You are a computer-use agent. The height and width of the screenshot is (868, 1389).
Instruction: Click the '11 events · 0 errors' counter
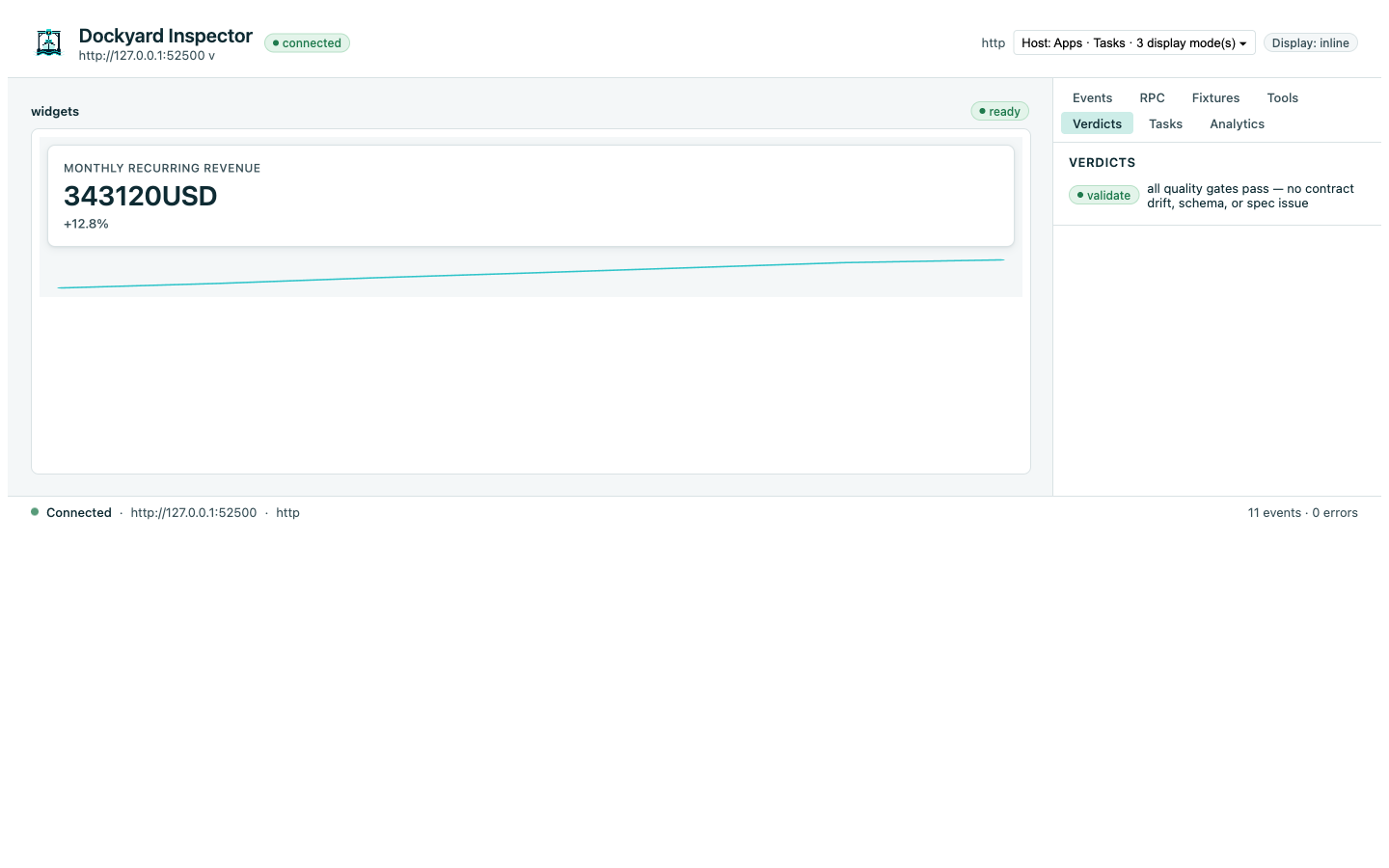(x=1302, y=512)
